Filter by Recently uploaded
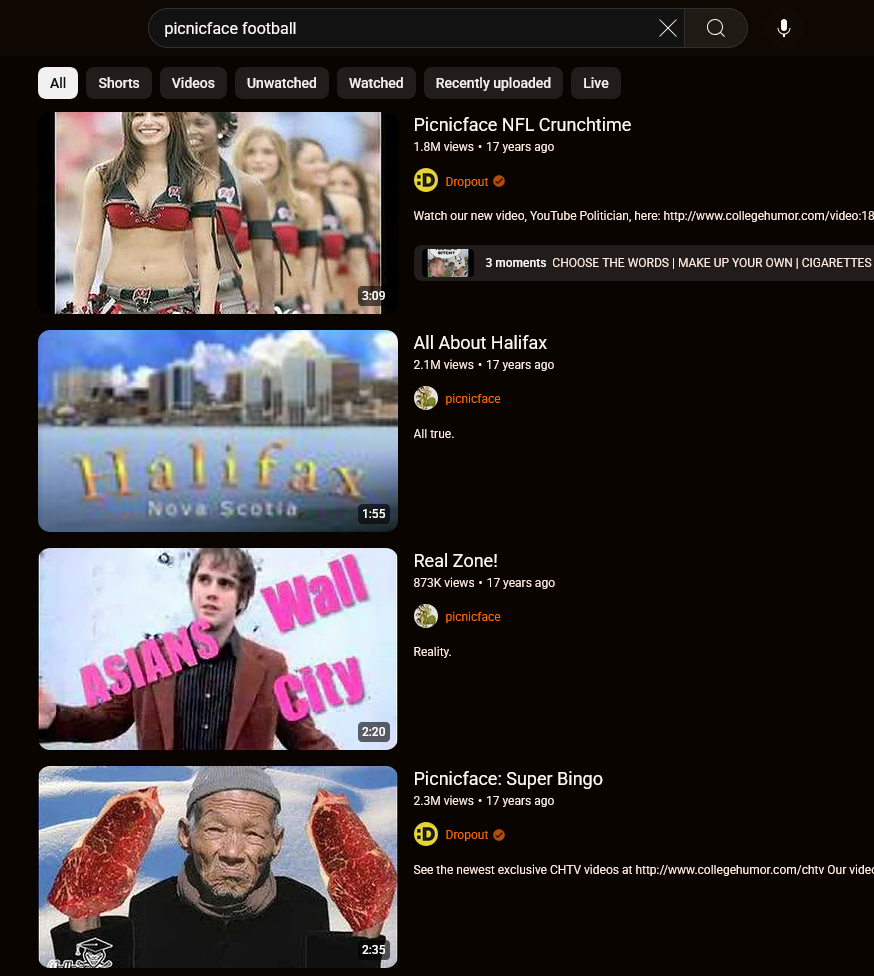874x976 pixels. (x=493, y=83)
